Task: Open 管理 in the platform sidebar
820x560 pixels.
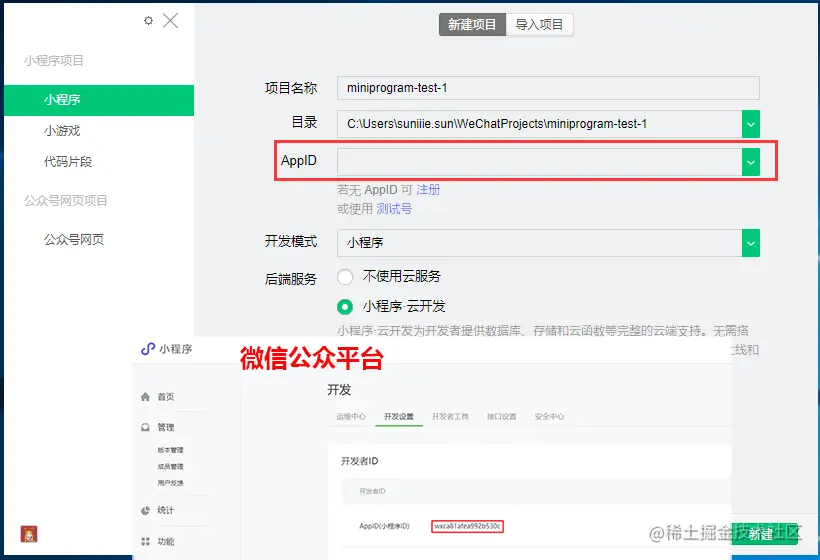Action: 166,427
